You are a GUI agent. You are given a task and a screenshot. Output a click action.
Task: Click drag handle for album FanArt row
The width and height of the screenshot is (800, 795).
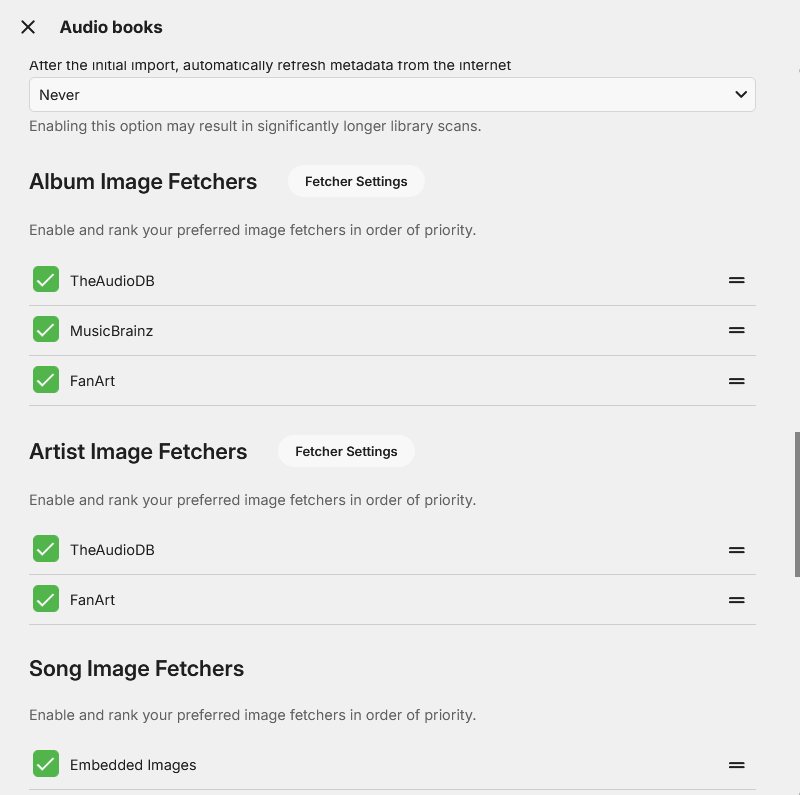(x=737, y=380)
